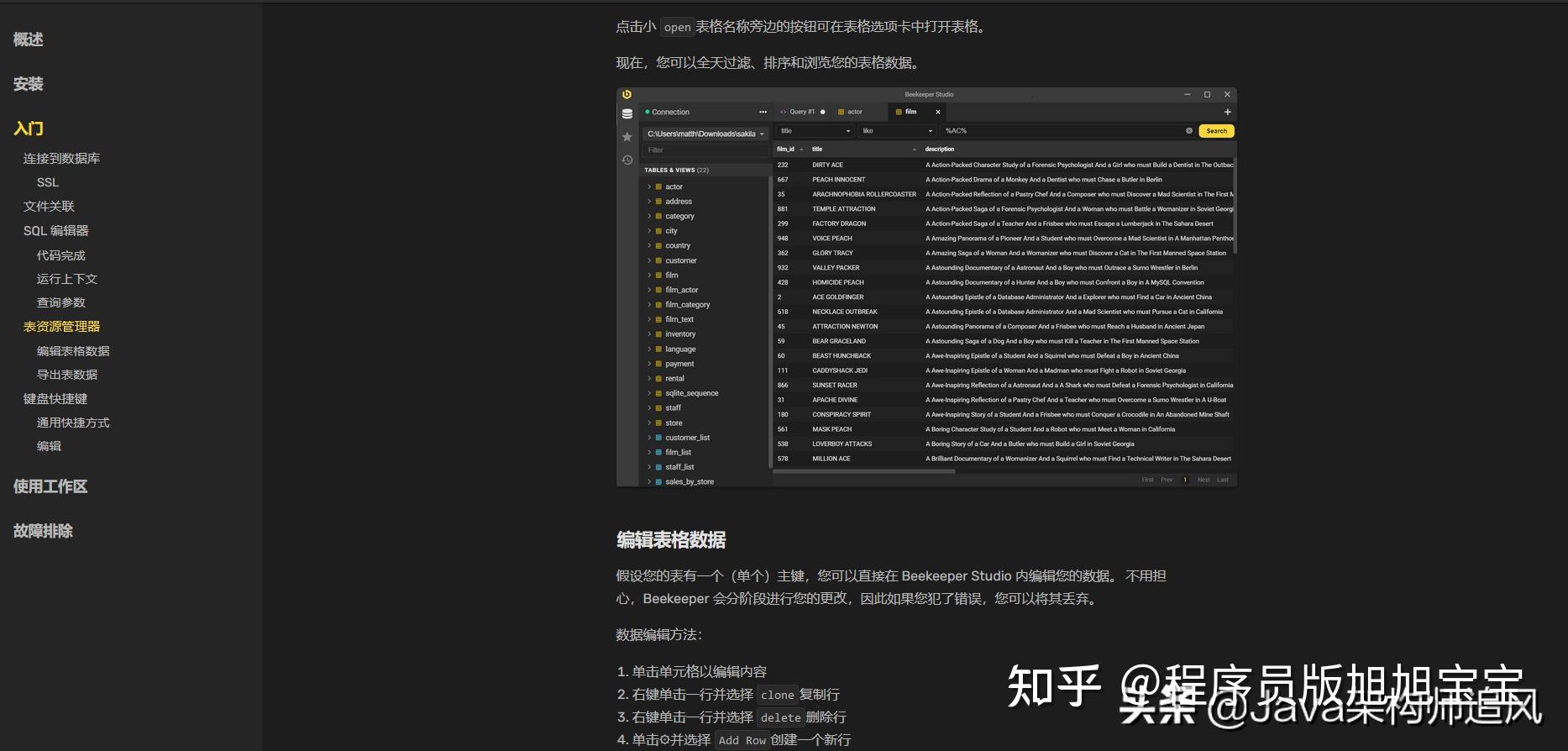Open the 使用工作区 sidebar section
Screen dimensions: 1568x751
(x=50, y=486)
